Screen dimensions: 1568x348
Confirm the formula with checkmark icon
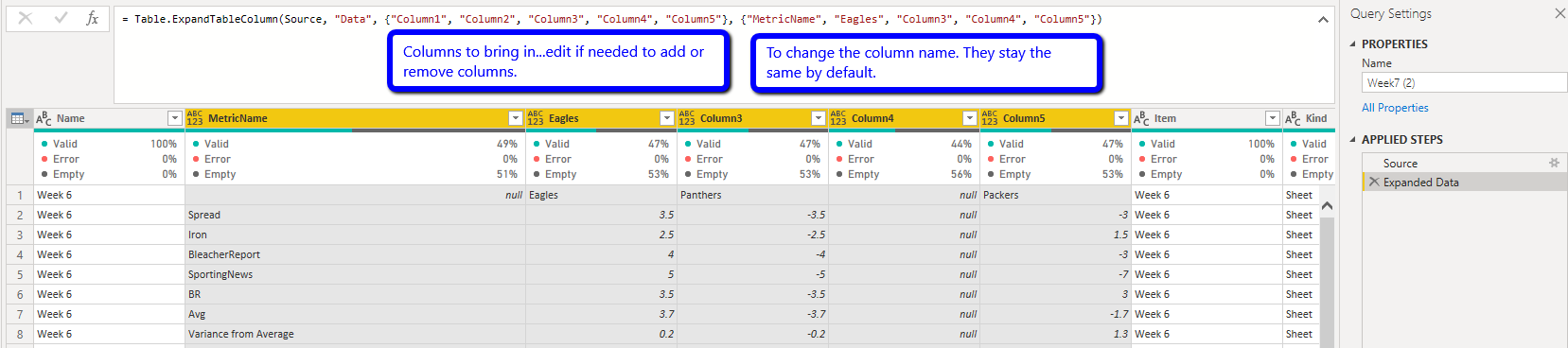[61, 18]
